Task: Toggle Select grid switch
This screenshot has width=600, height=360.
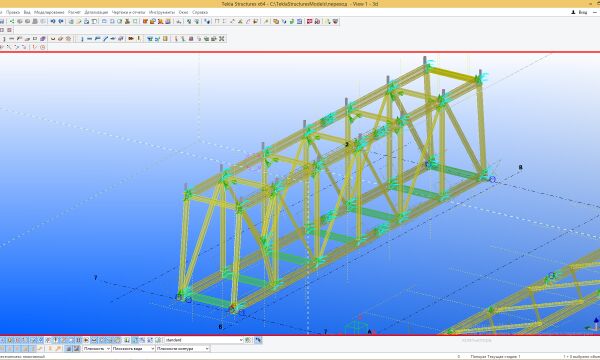Action: 40,340
